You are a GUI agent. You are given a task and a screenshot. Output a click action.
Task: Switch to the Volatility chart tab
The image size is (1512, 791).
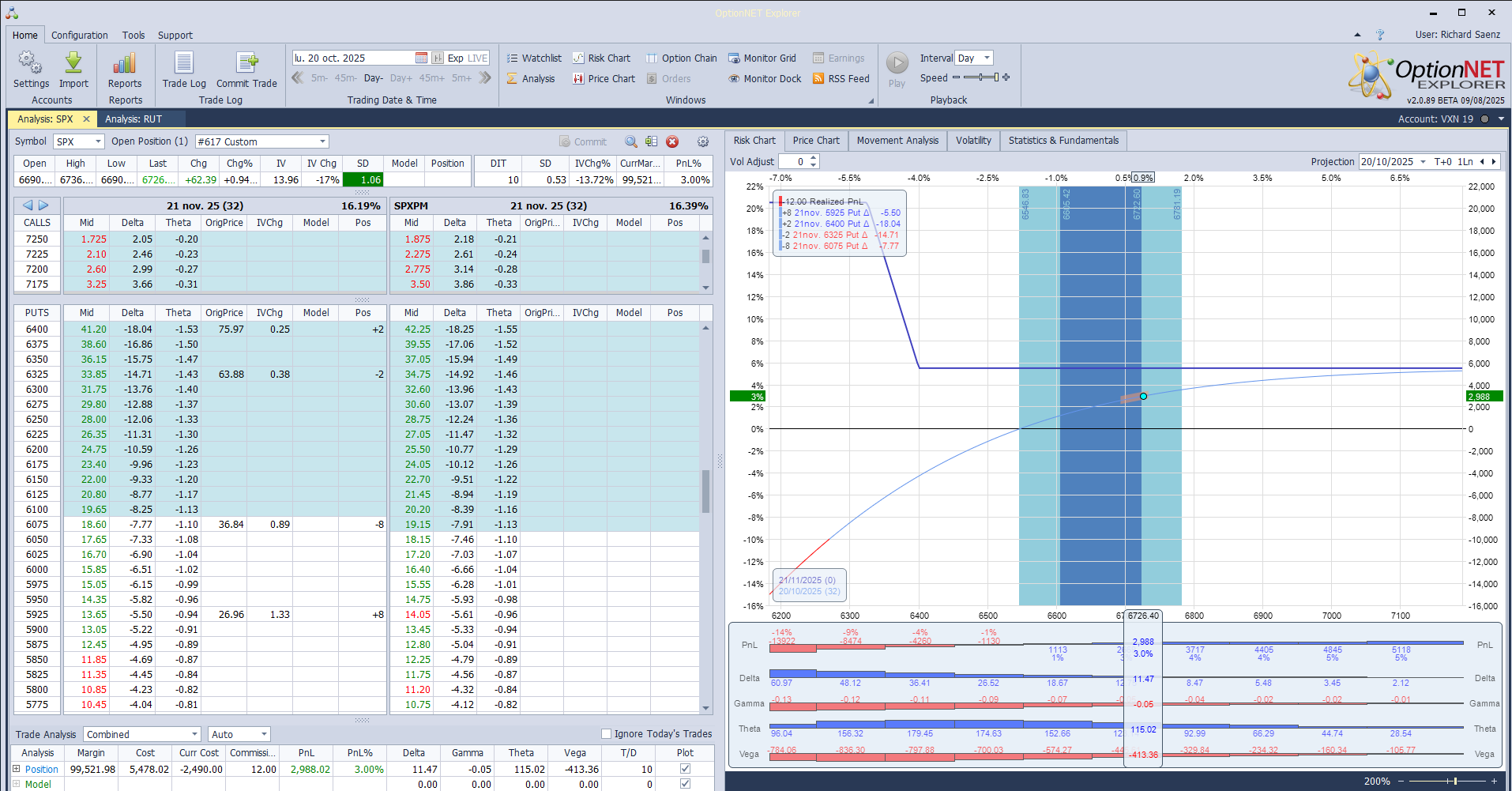[x=973, y=141]
